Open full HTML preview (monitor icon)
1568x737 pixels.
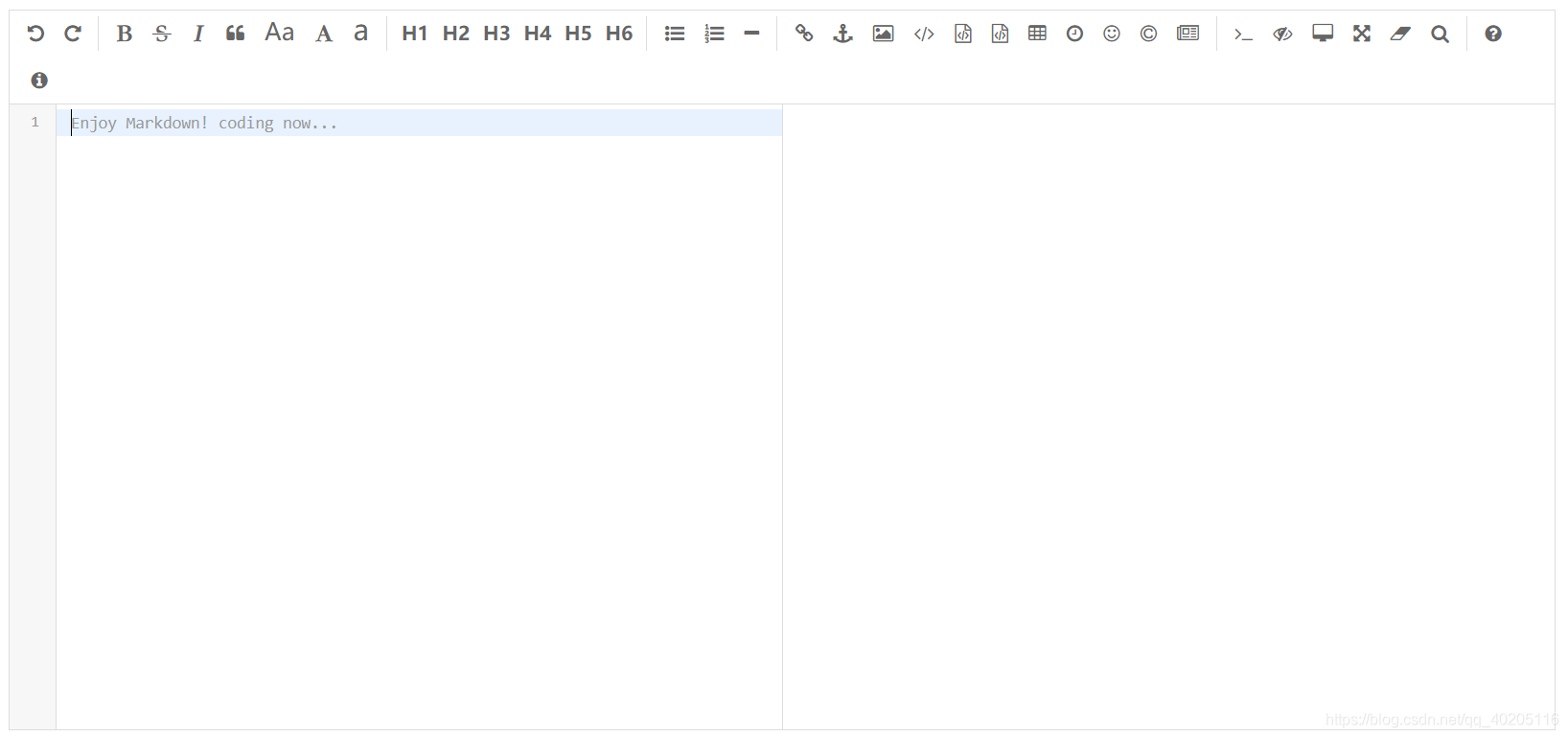pos(1323,34)
